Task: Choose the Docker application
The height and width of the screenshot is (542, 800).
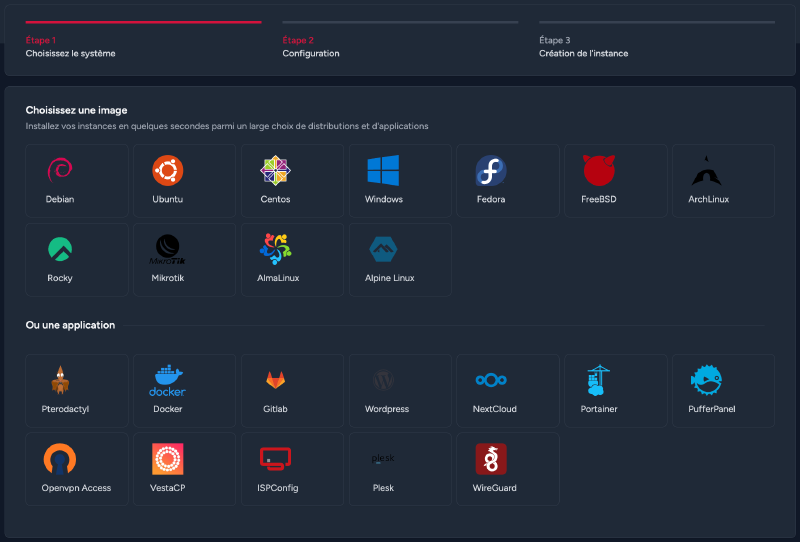Action: tap(184, 391)
